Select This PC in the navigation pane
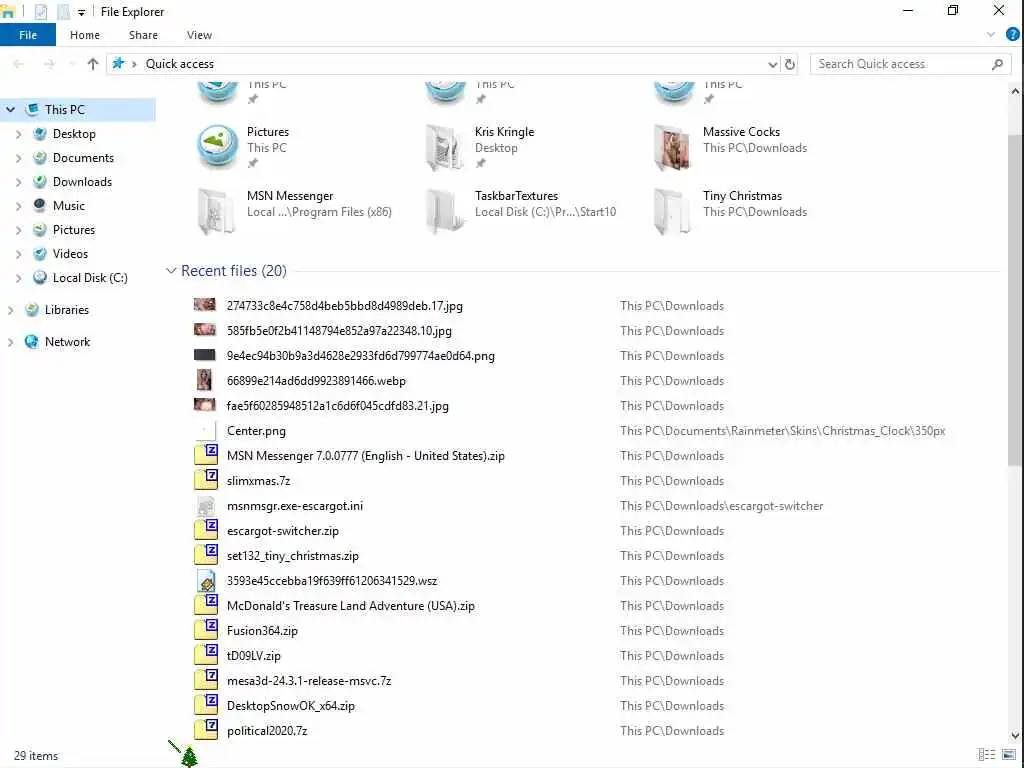Viewport: 1024px width, 768px height. coord(65,110)
